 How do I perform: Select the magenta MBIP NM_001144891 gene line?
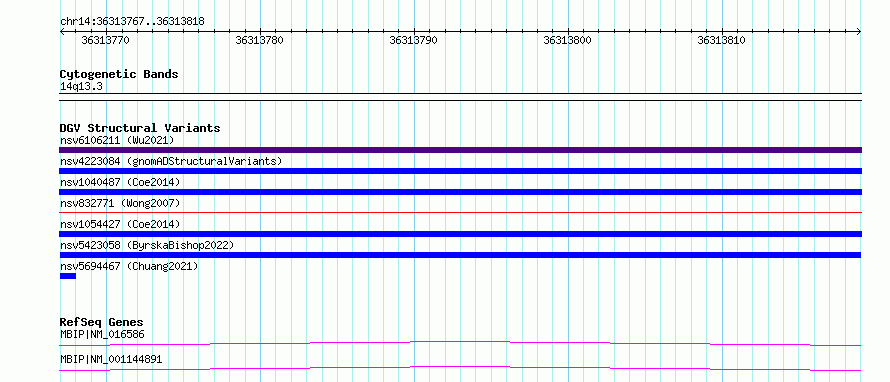460,368
